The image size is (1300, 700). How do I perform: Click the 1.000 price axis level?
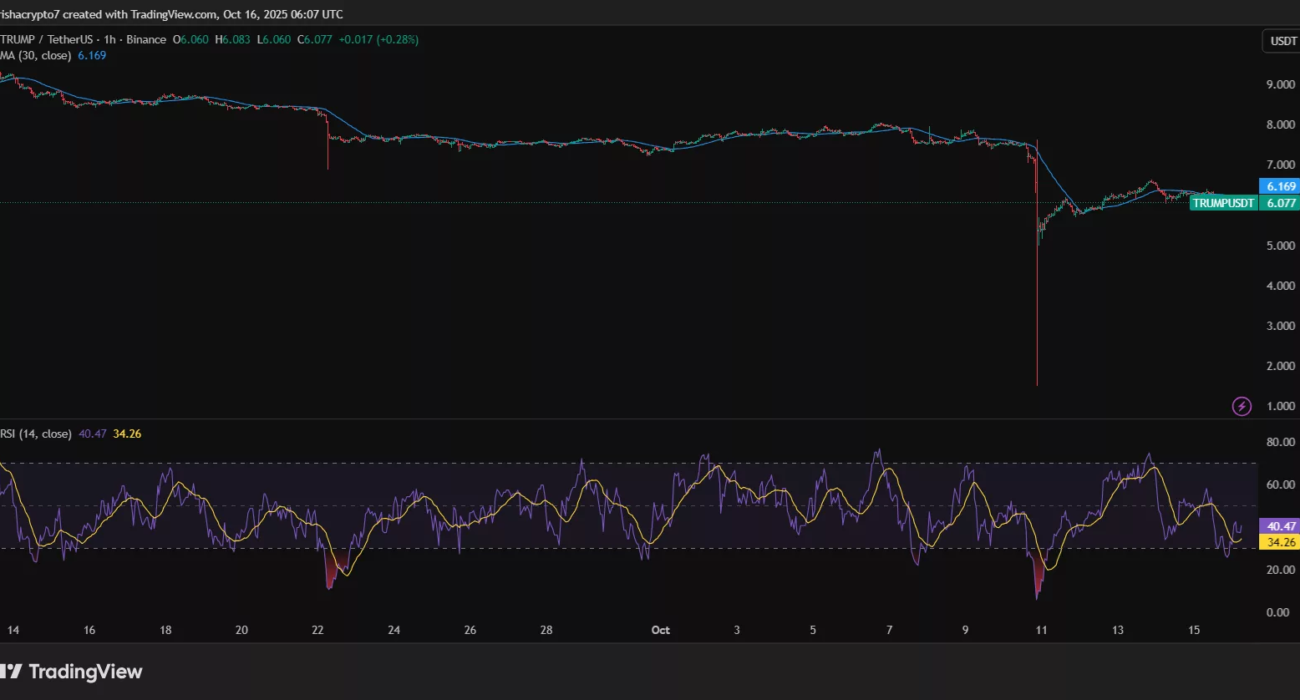pos(1280,406)
